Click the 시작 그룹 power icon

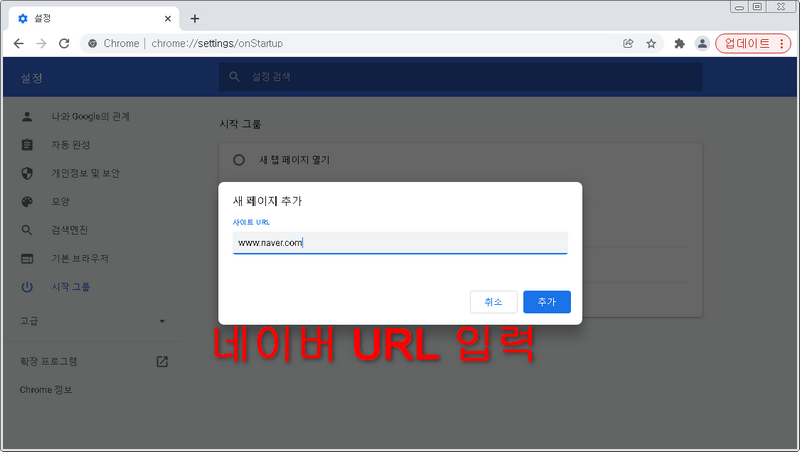27,287
